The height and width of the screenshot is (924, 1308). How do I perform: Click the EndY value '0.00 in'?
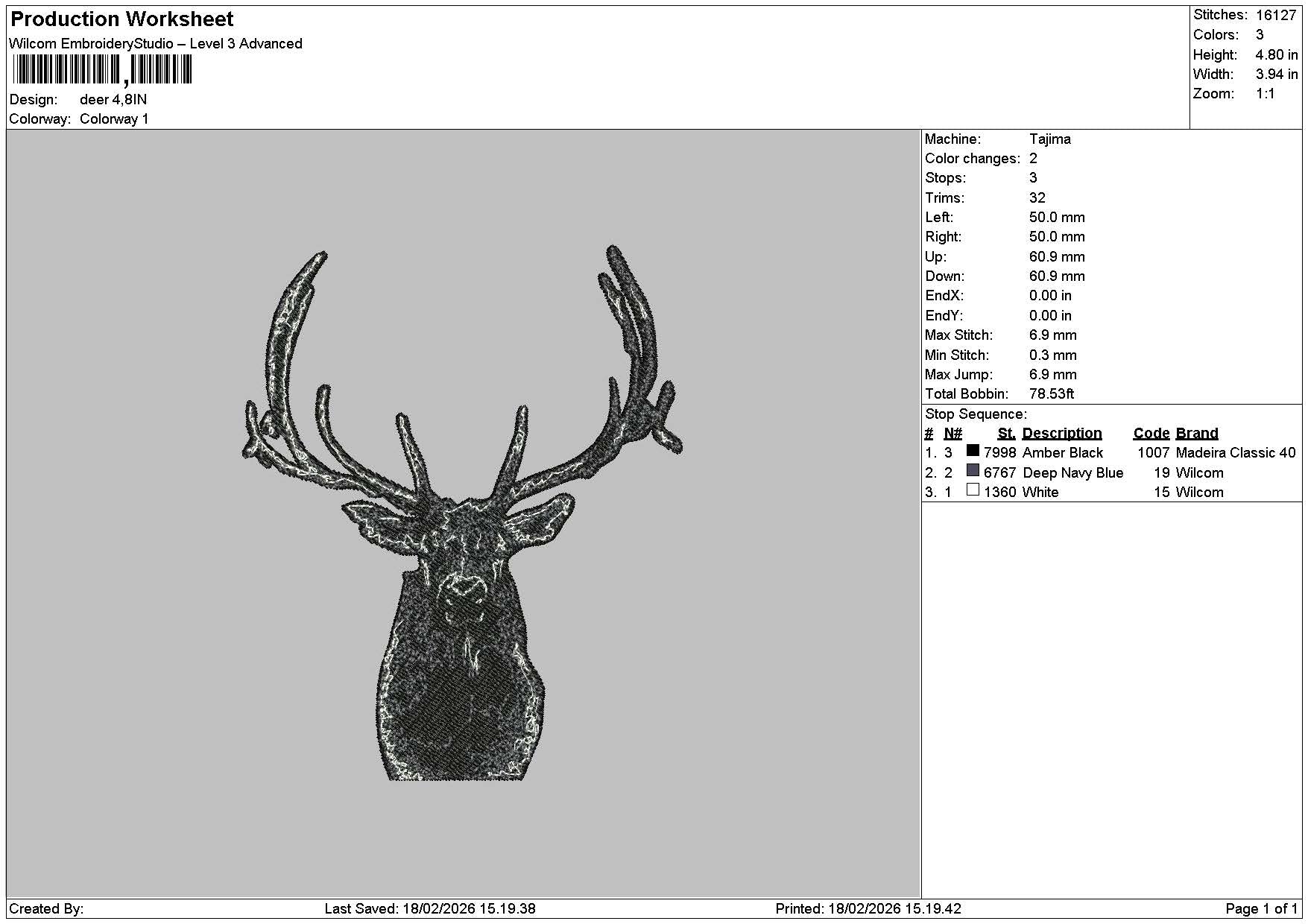[x=1050, y=316]
